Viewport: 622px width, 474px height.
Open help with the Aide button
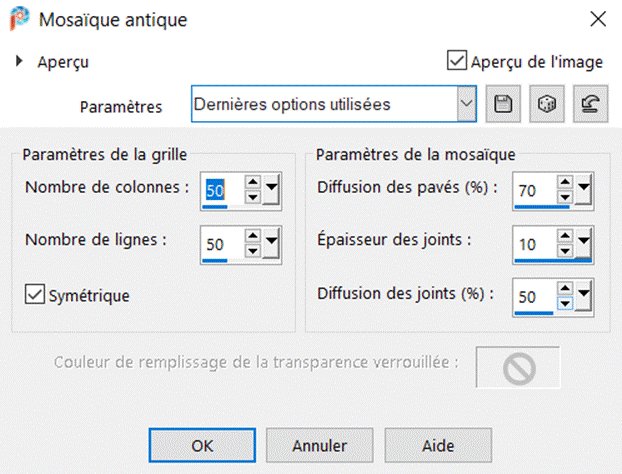coord(438,445)
